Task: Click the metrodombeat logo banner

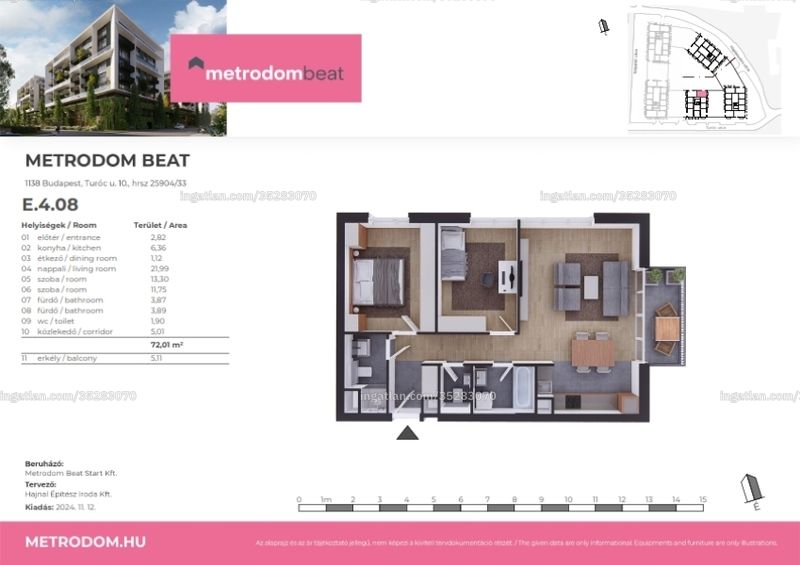Action: tap(266, 68)
